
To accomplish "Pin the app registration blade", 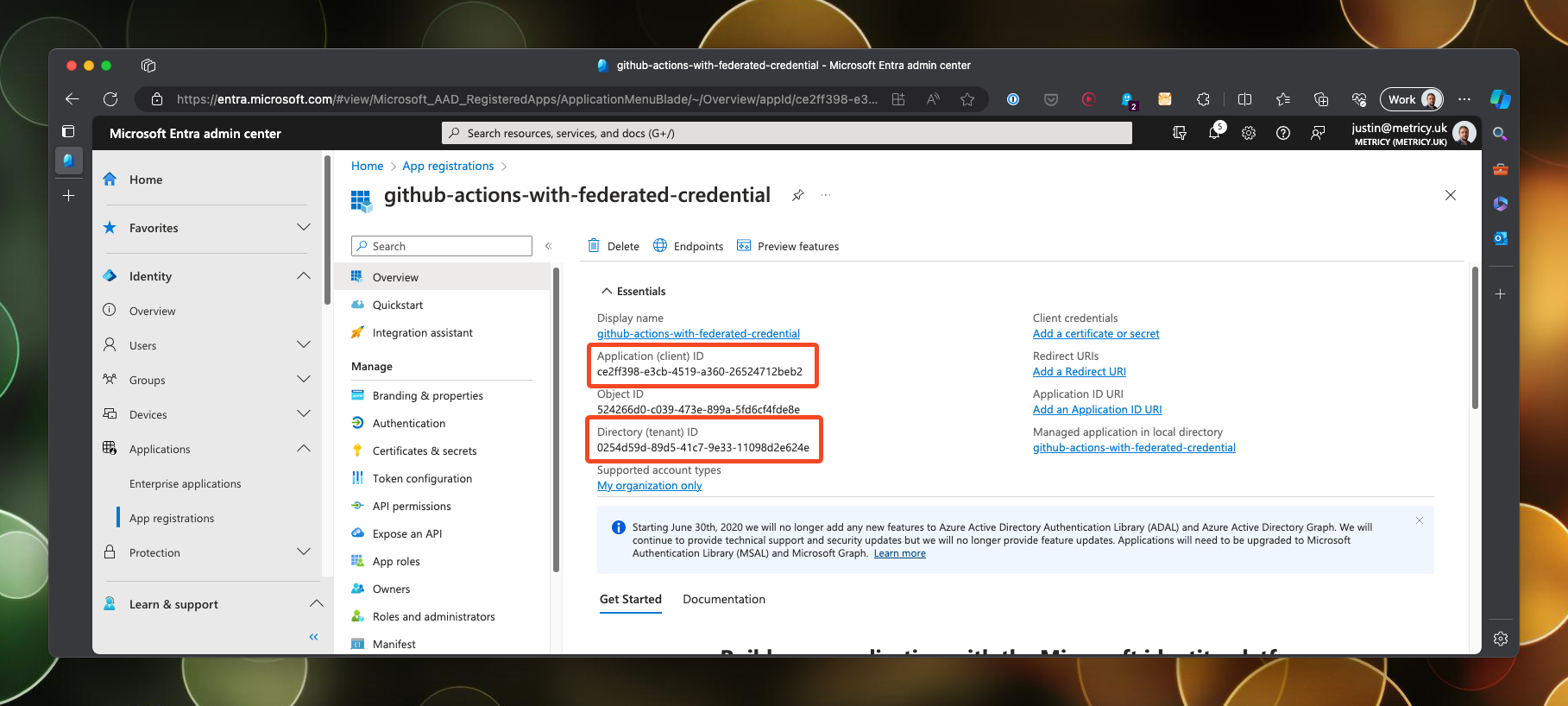I will pyautogui.click(x=798, y=195).
